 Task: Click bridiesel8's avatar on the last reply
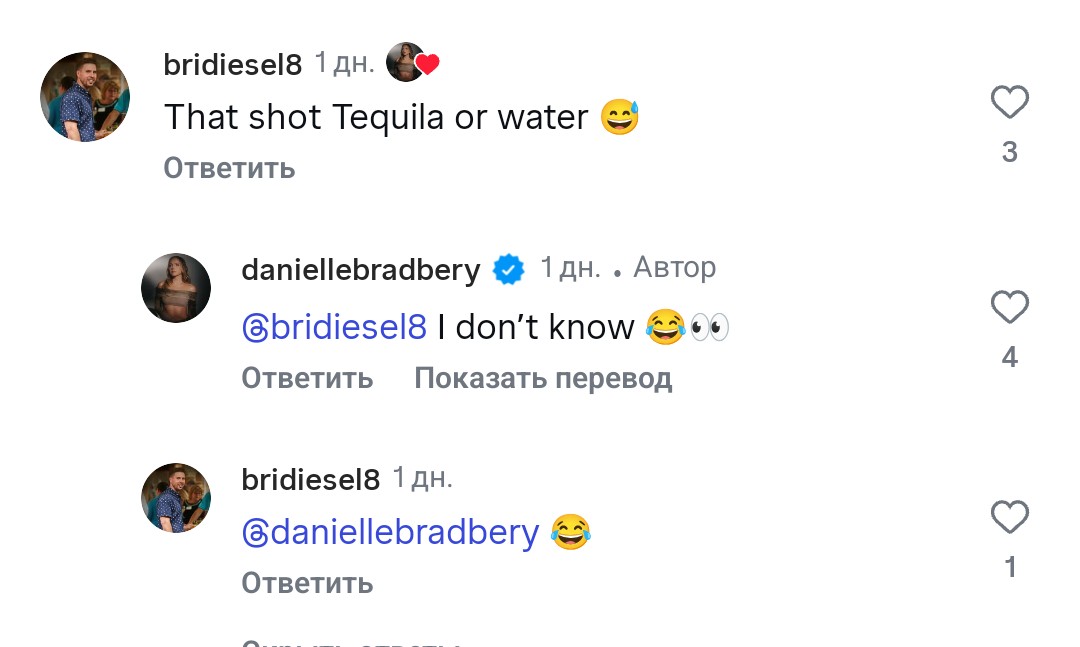[x=176, y=498]
